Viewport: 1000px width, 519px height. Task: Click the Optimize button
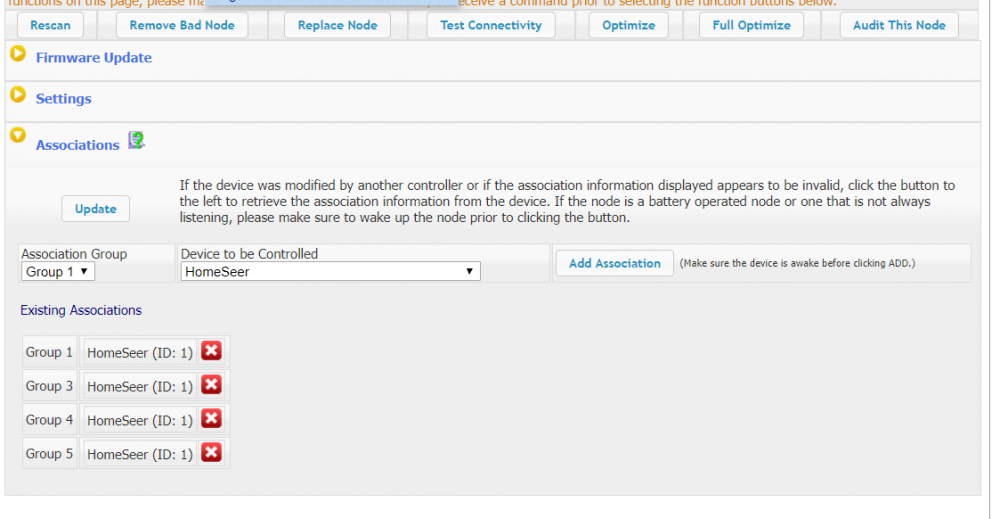point(628,26)
